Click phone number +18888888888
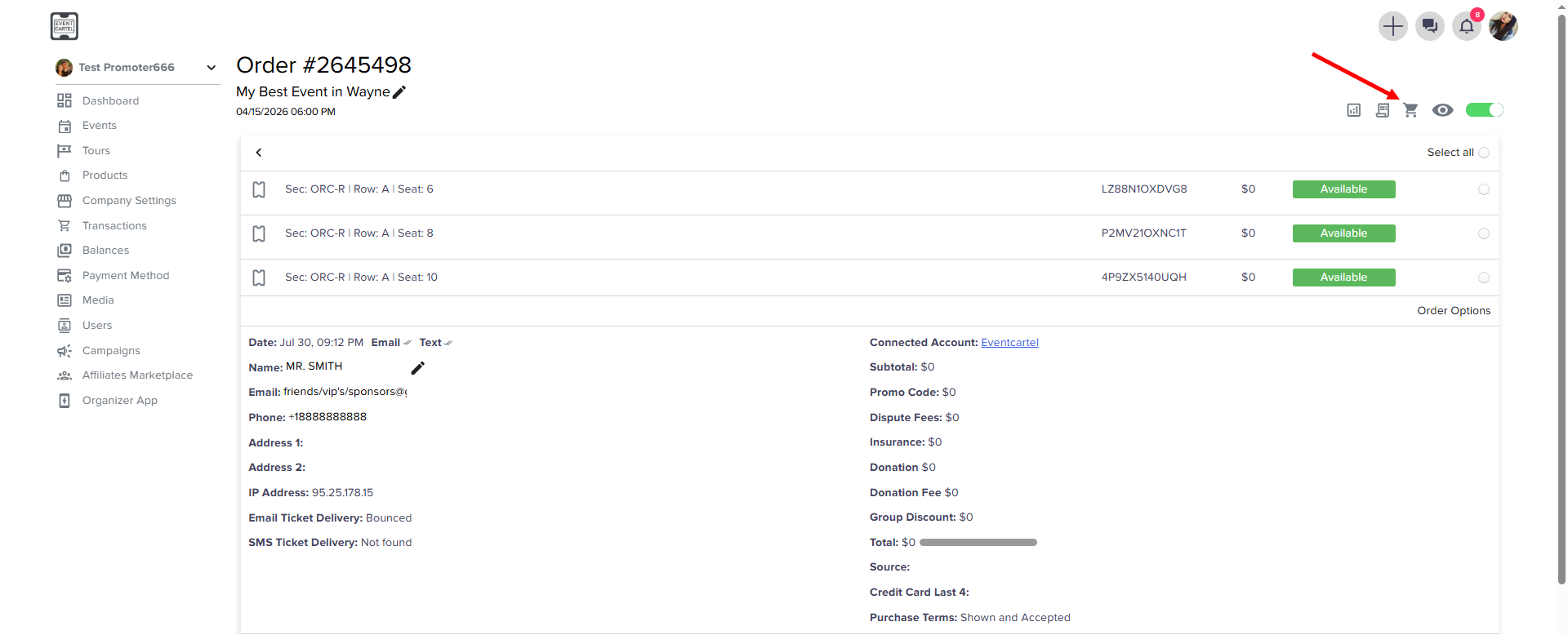Viewport: 1568px width, 635px height. pos(327,417)
